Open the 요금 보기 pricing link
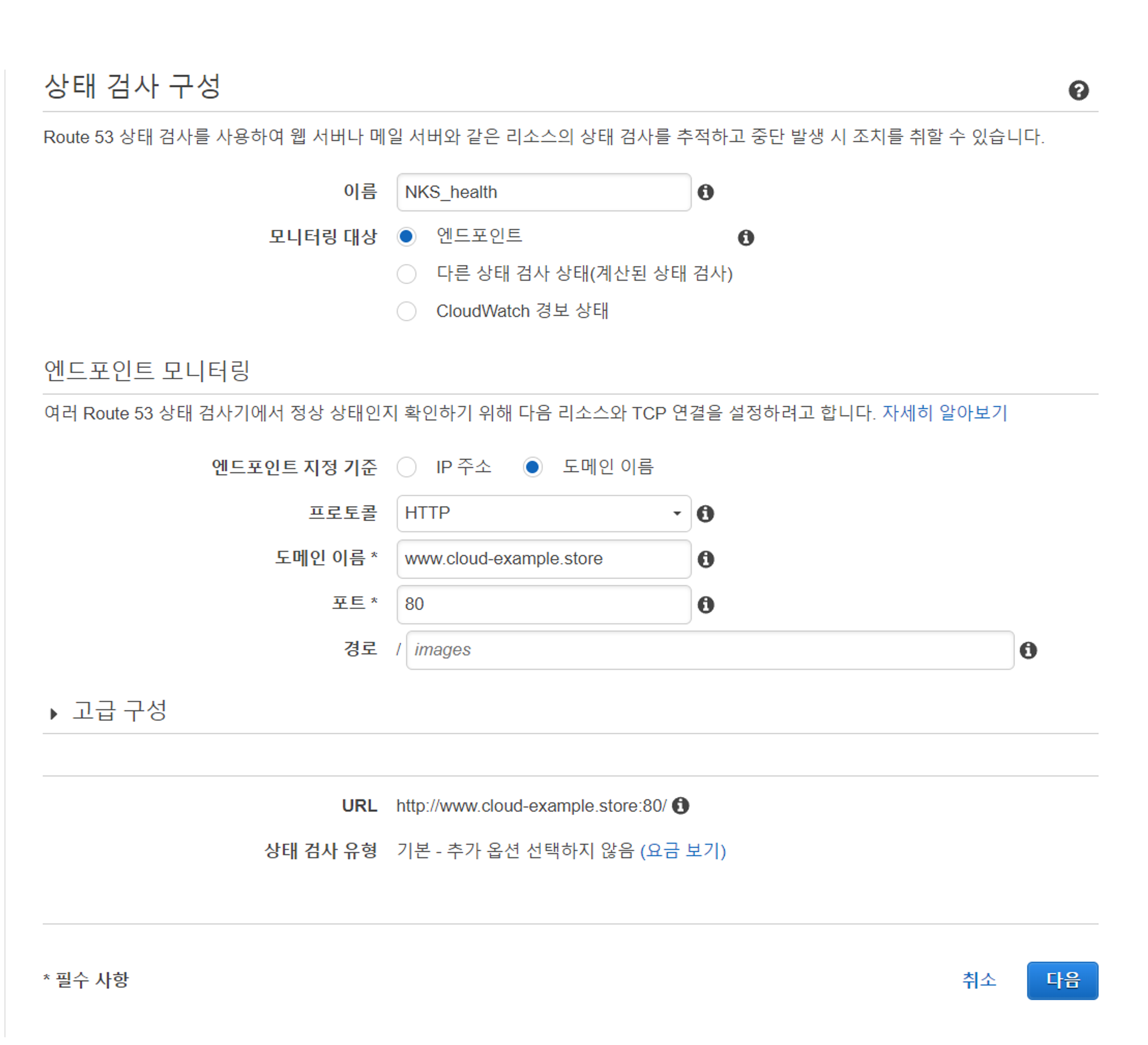1148x1045 pixels. pyautogui.click(x=682, y=850)
